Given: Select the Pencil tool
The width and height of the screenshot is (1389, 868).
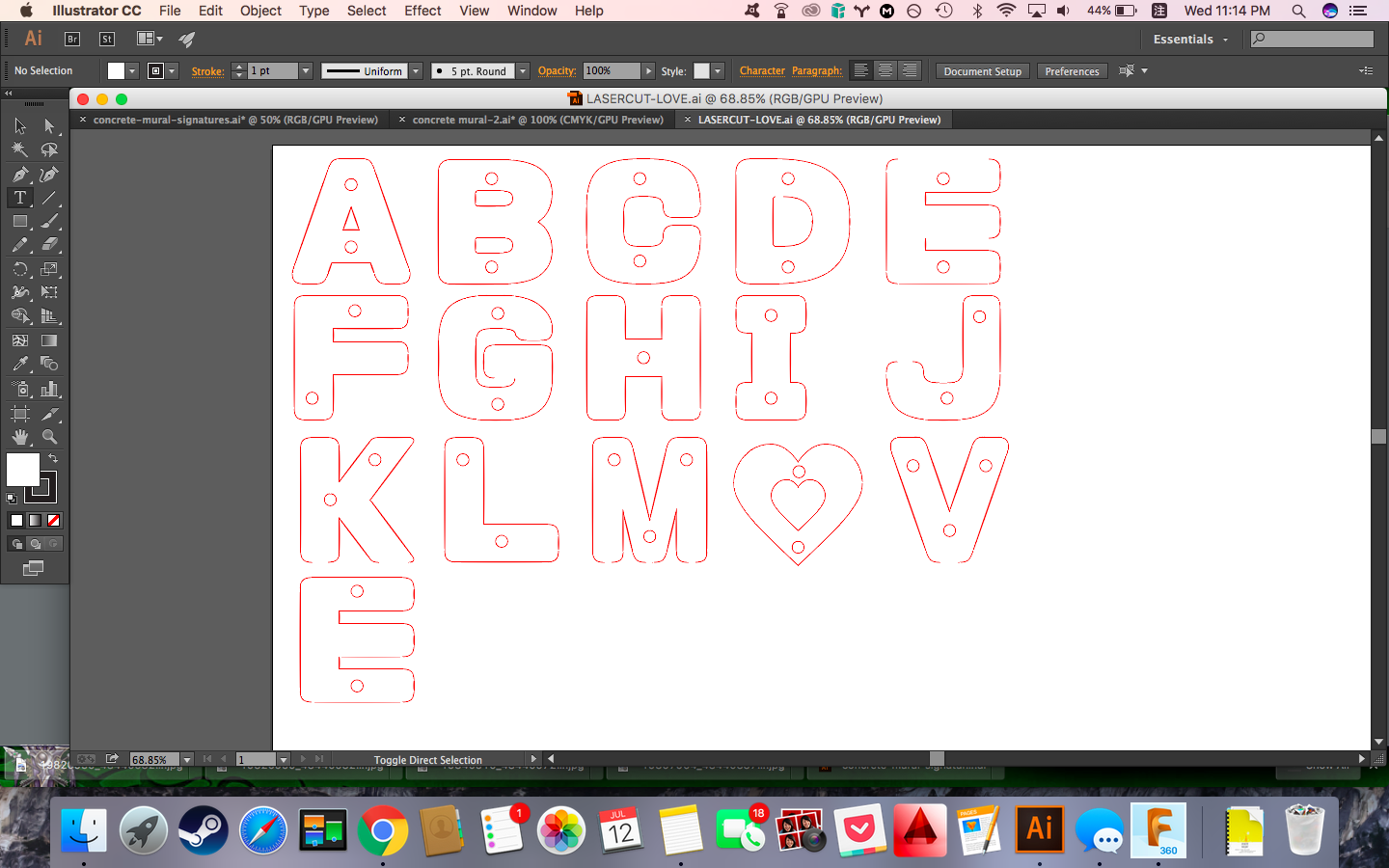Looking at the screenshot, I should coord(20,245).
